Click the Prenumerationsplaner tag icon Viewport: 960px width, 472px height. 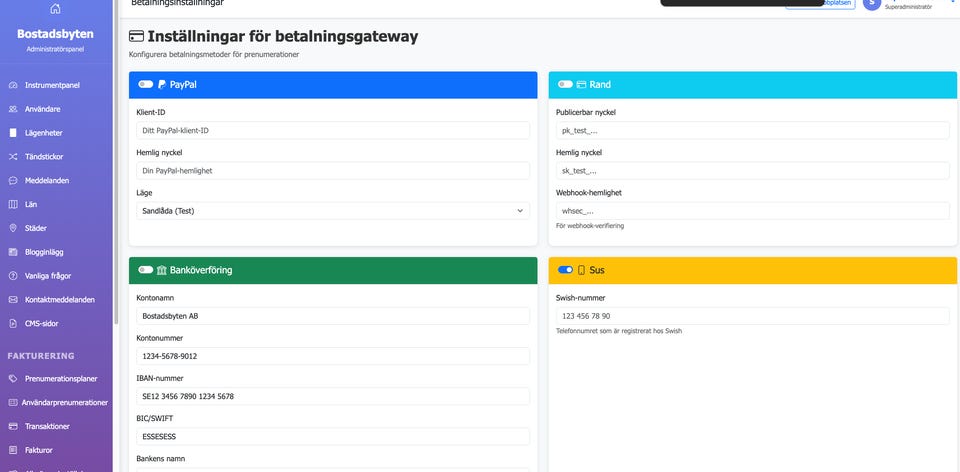(13, 379)
